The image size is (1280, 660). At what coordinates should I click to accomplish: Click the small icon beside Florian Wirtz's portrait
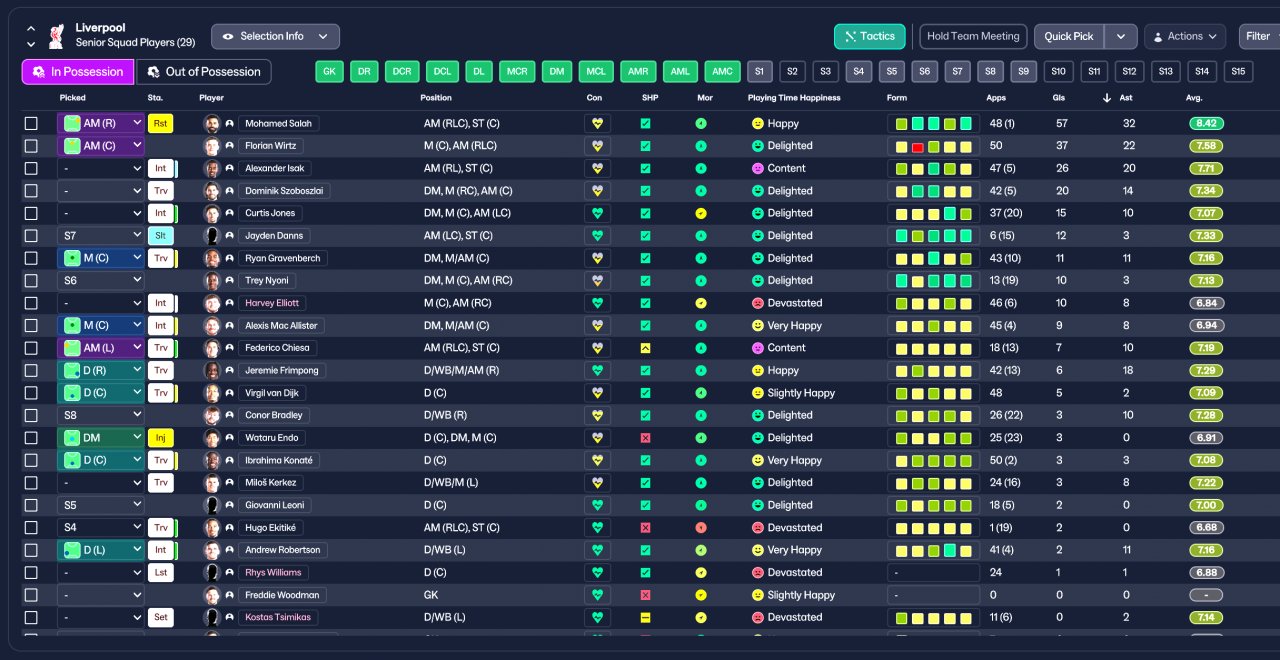(229, 146)
